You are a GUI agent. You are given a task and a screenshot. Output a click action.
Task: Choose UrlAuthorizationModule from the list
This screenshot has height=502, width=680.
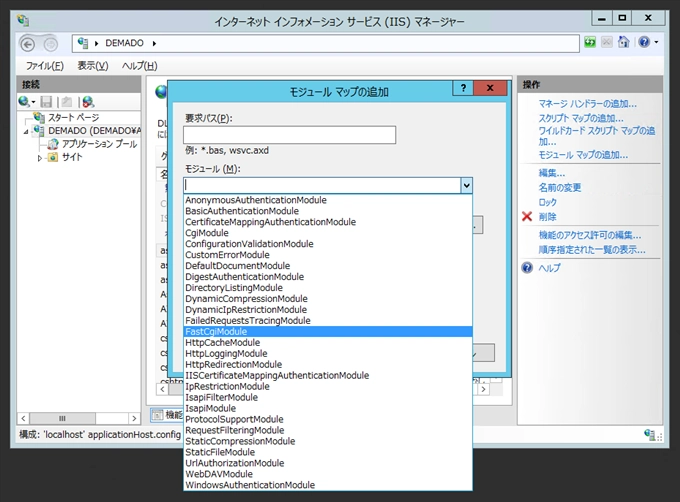328,463
